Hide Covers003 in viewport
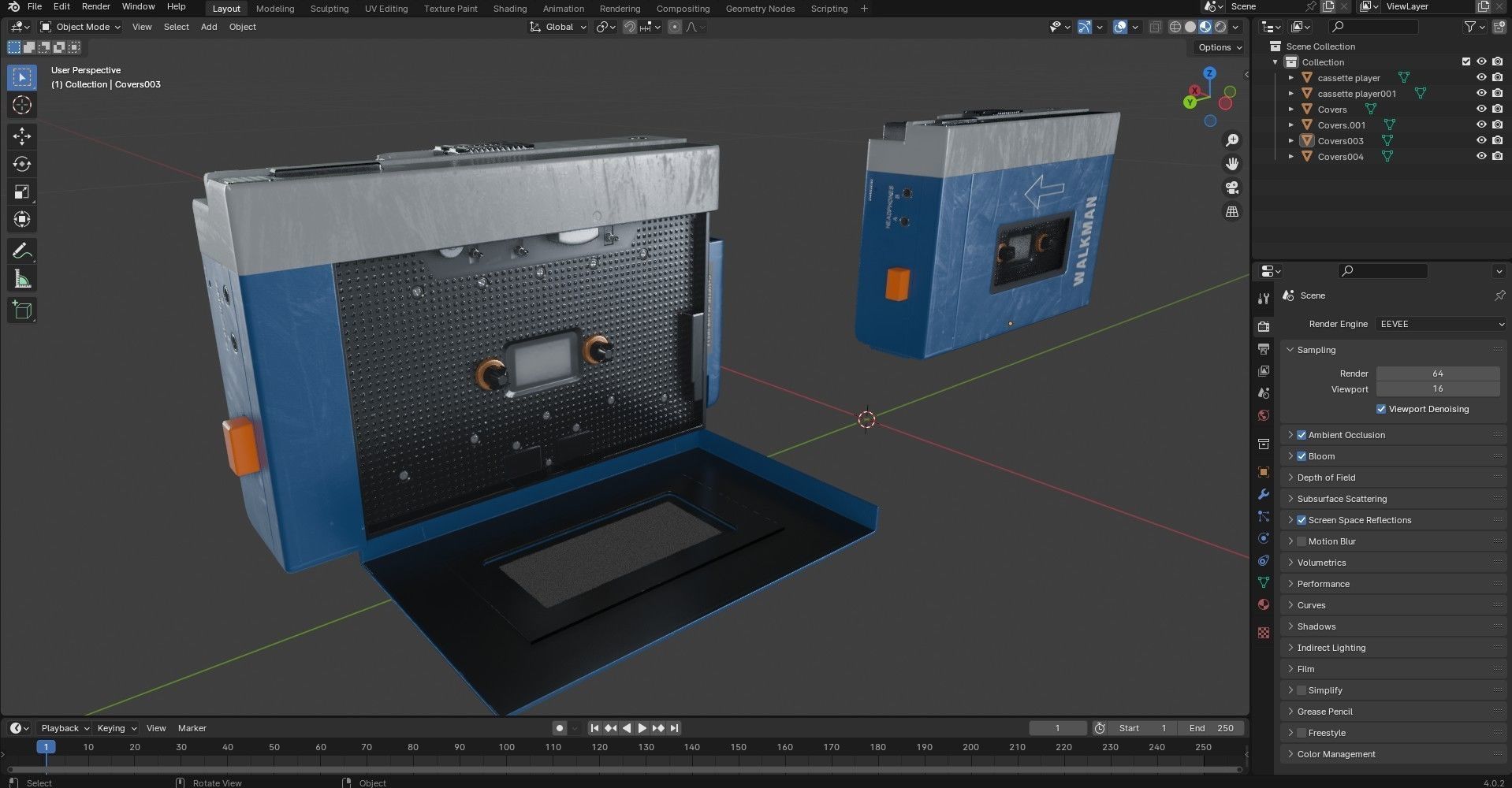This screenshot has width=1512, height=788. [1481, 140]
